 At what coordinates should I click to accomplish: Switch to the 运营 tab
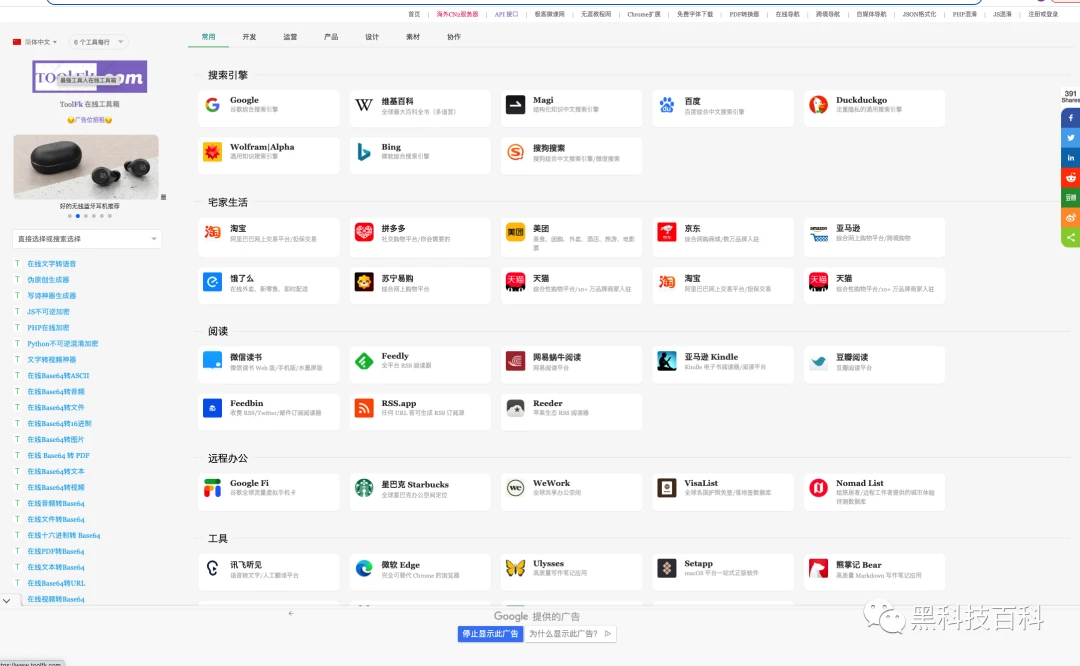point(290,37)
